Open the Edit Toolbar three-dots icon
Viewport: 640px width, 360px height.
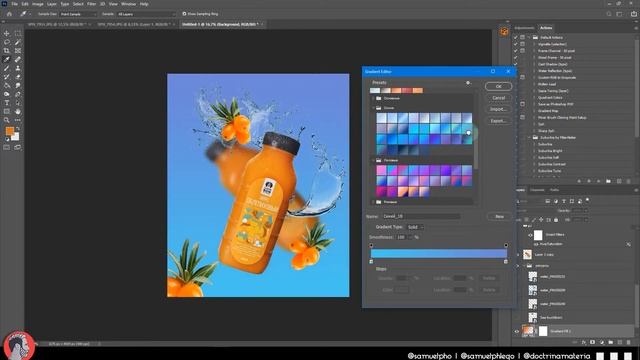(x=18, y=120)
